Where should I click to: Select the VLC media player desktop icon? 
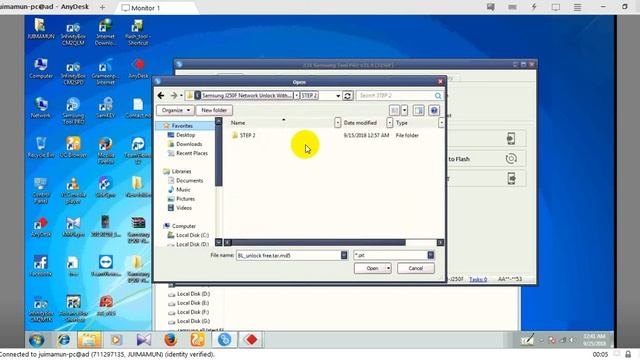[x=73, y=190]
